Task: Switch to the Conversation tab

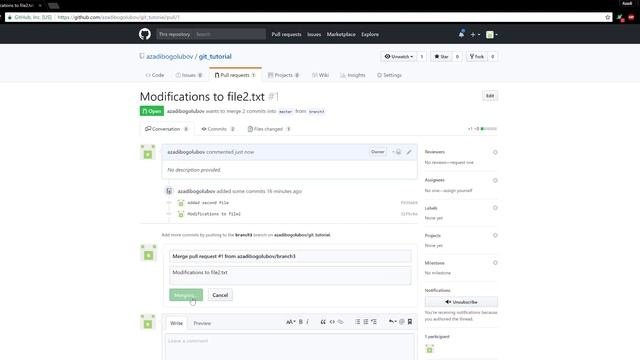Action: click(166, 129)
